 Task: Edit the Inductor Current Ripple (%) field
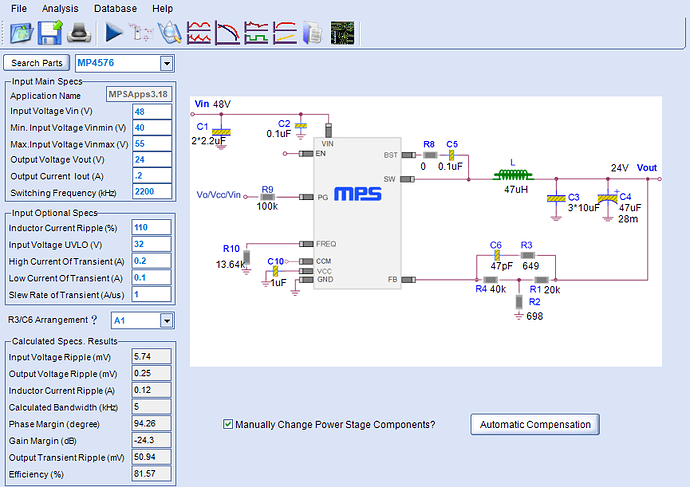coord(151,227)
